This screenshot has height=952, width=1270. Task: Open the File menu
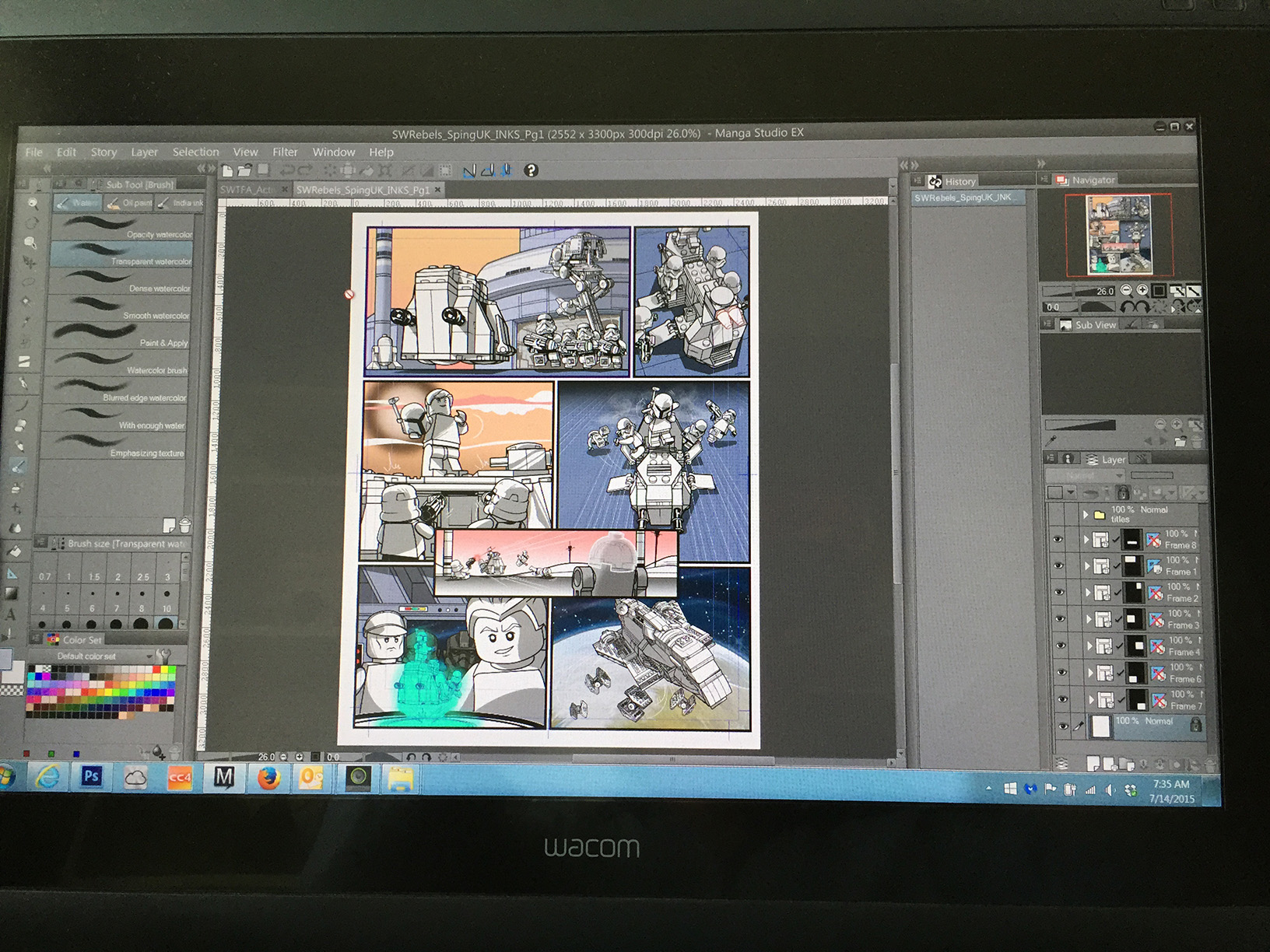point(33,152)
